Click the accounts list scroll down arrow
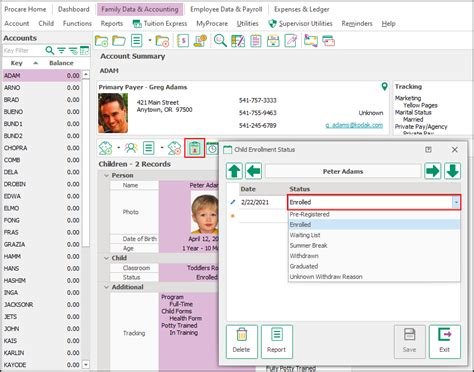Screen dimensions: 474x372 [86, 365]
